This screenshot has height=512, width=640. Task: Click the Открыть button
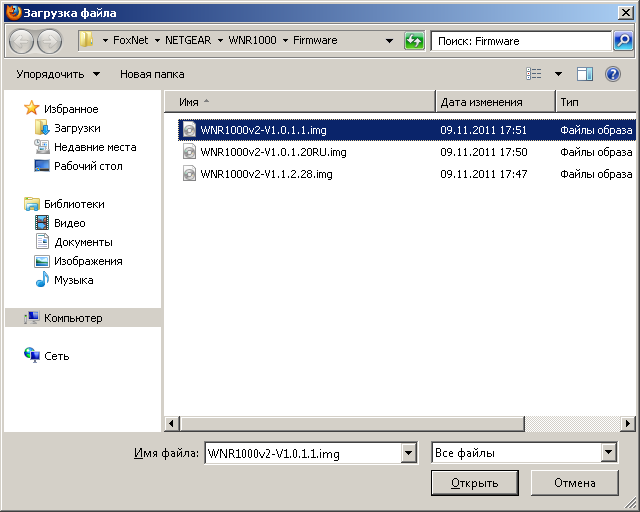coord(475,483)
